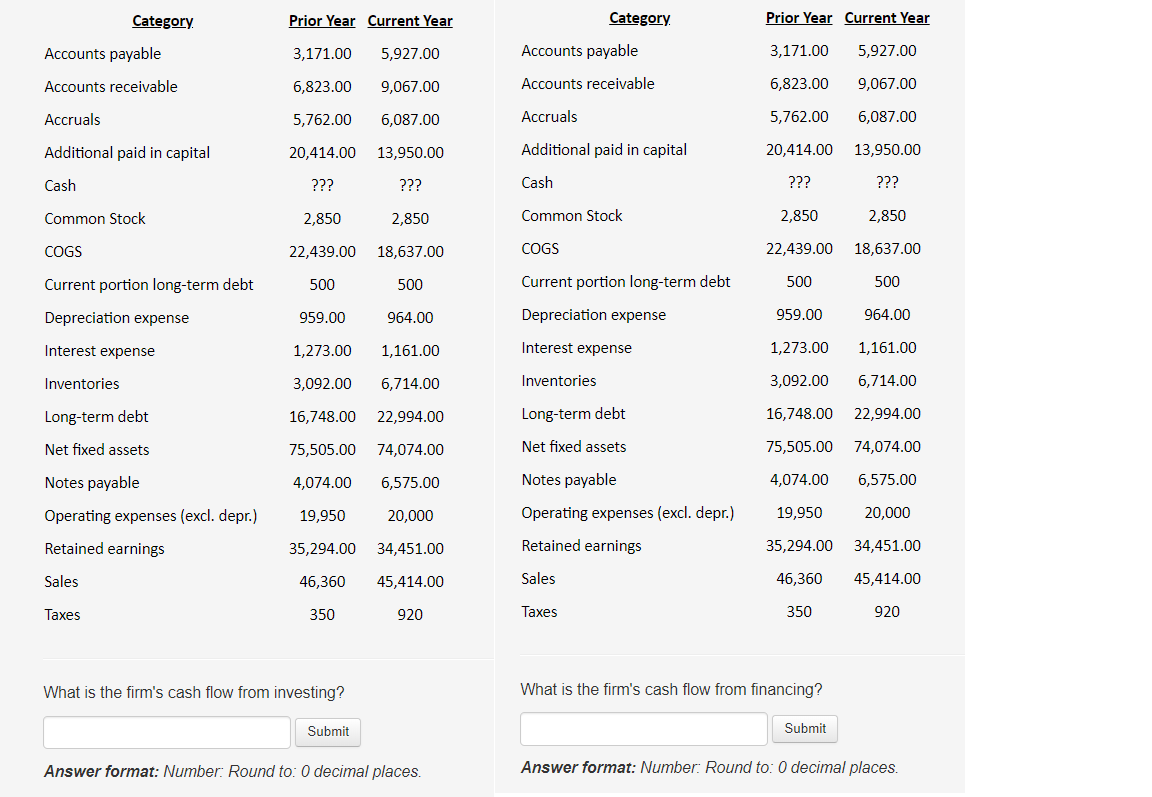Select the Category header in the left table

pyautogui.click(x=162, y=21)
